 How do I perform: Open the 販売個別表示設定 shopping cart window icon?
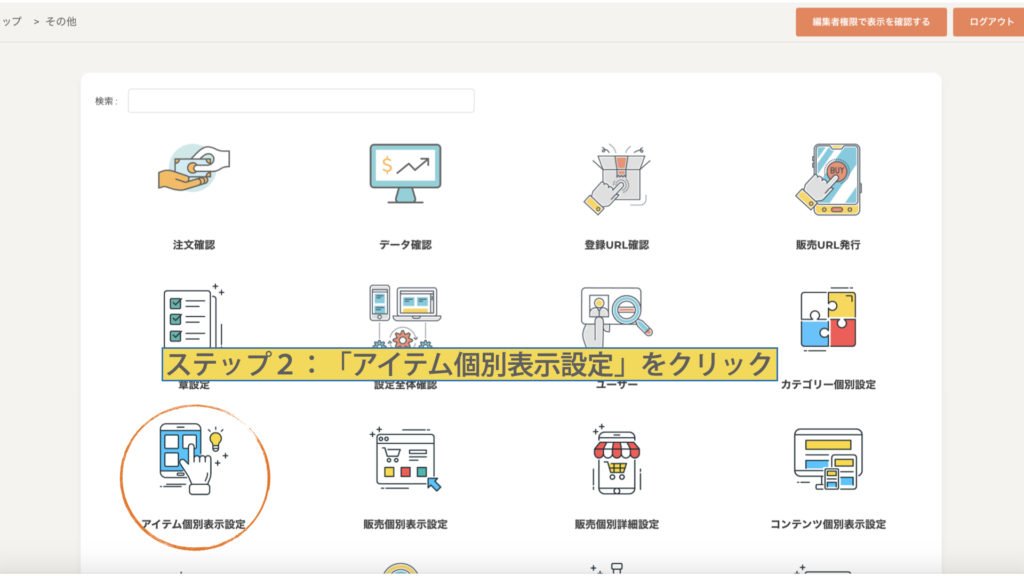click(405, 458)
